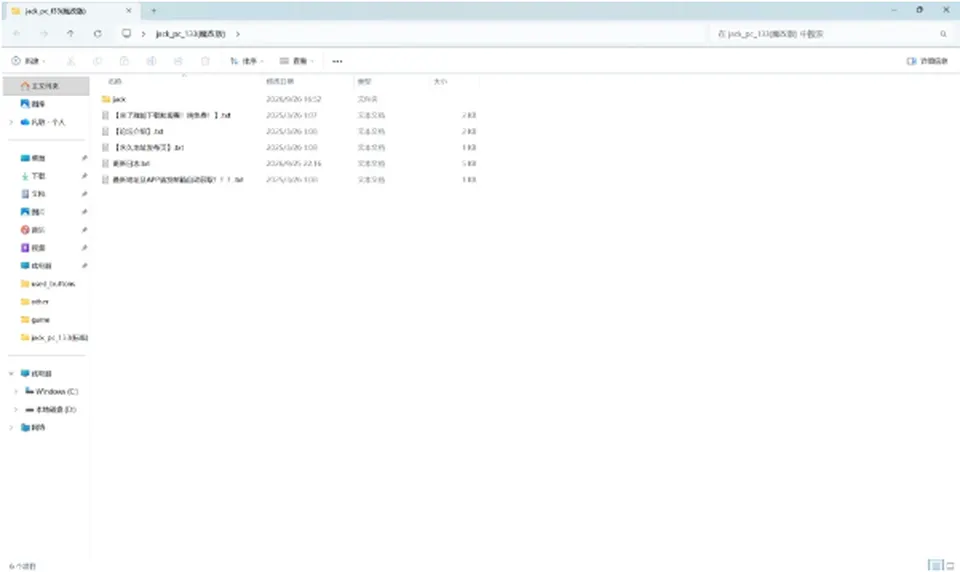Image resolution: width=960 pixels, height=572 pixels.
Task: Switch to large thumbnails view in status bar
Action: click(x=950, y=565)
